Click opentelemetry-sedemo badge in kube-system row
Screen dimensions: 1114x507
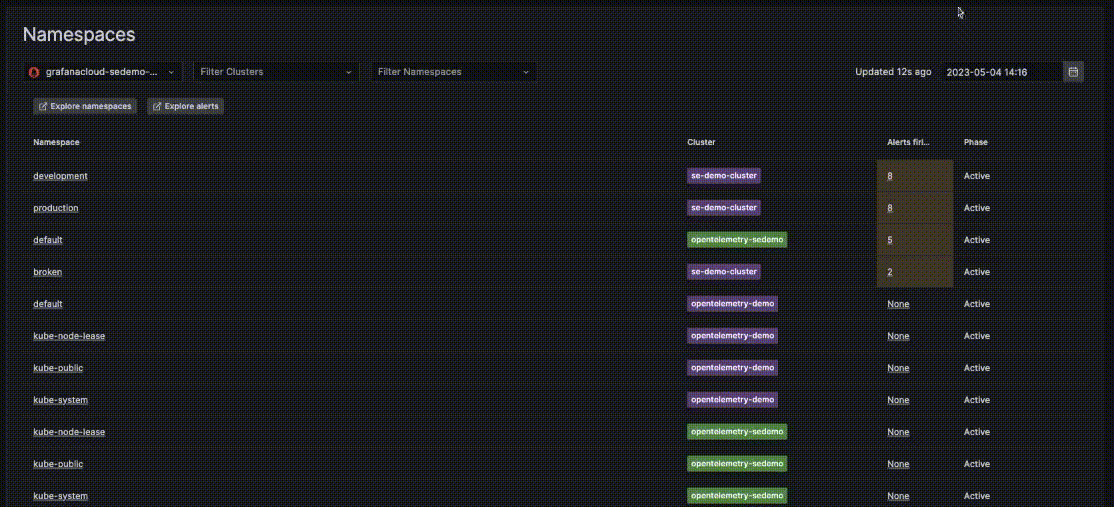click(737, 496)
